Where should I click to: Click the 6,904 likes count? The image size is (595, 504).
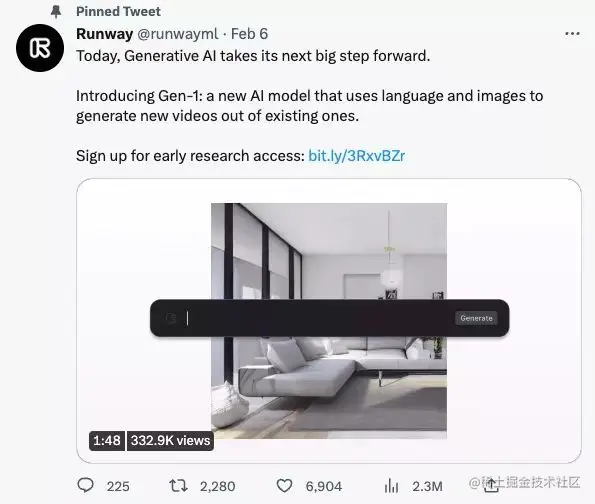324,486
